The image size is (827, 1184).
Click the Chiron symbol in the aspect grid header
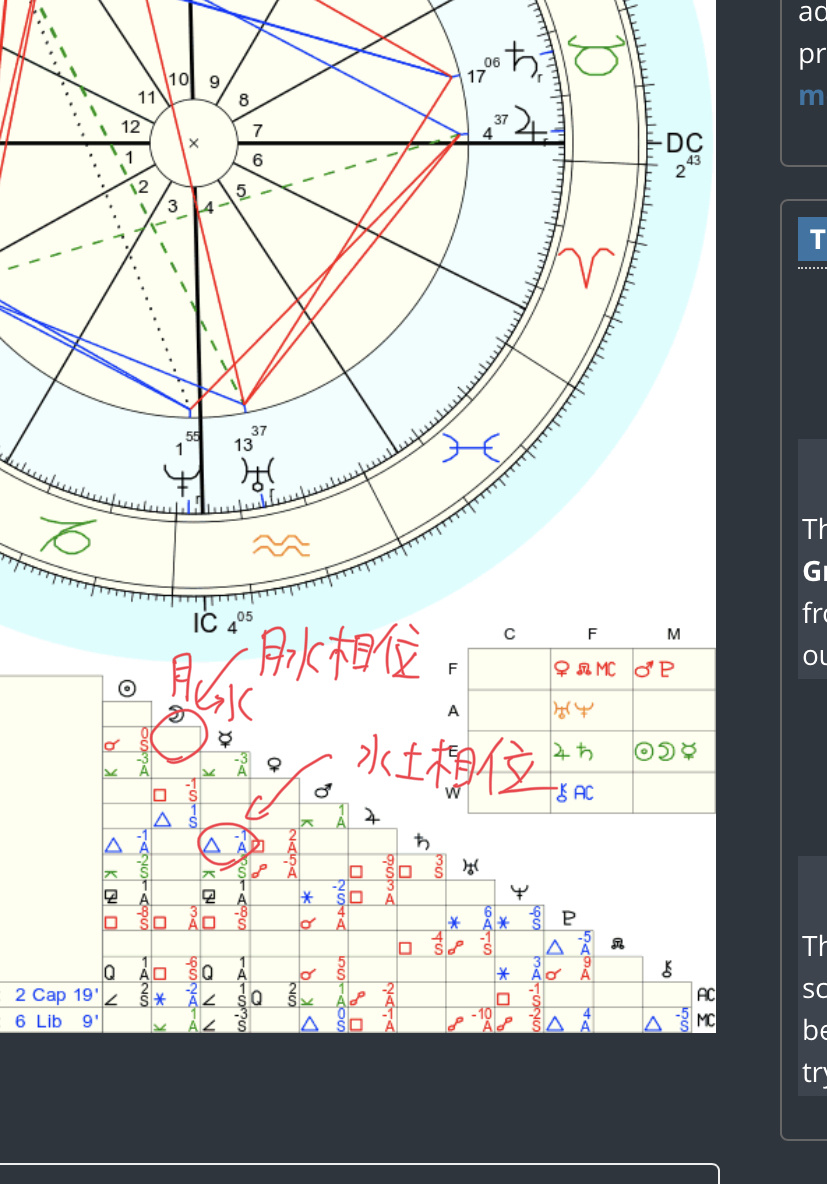667,969
